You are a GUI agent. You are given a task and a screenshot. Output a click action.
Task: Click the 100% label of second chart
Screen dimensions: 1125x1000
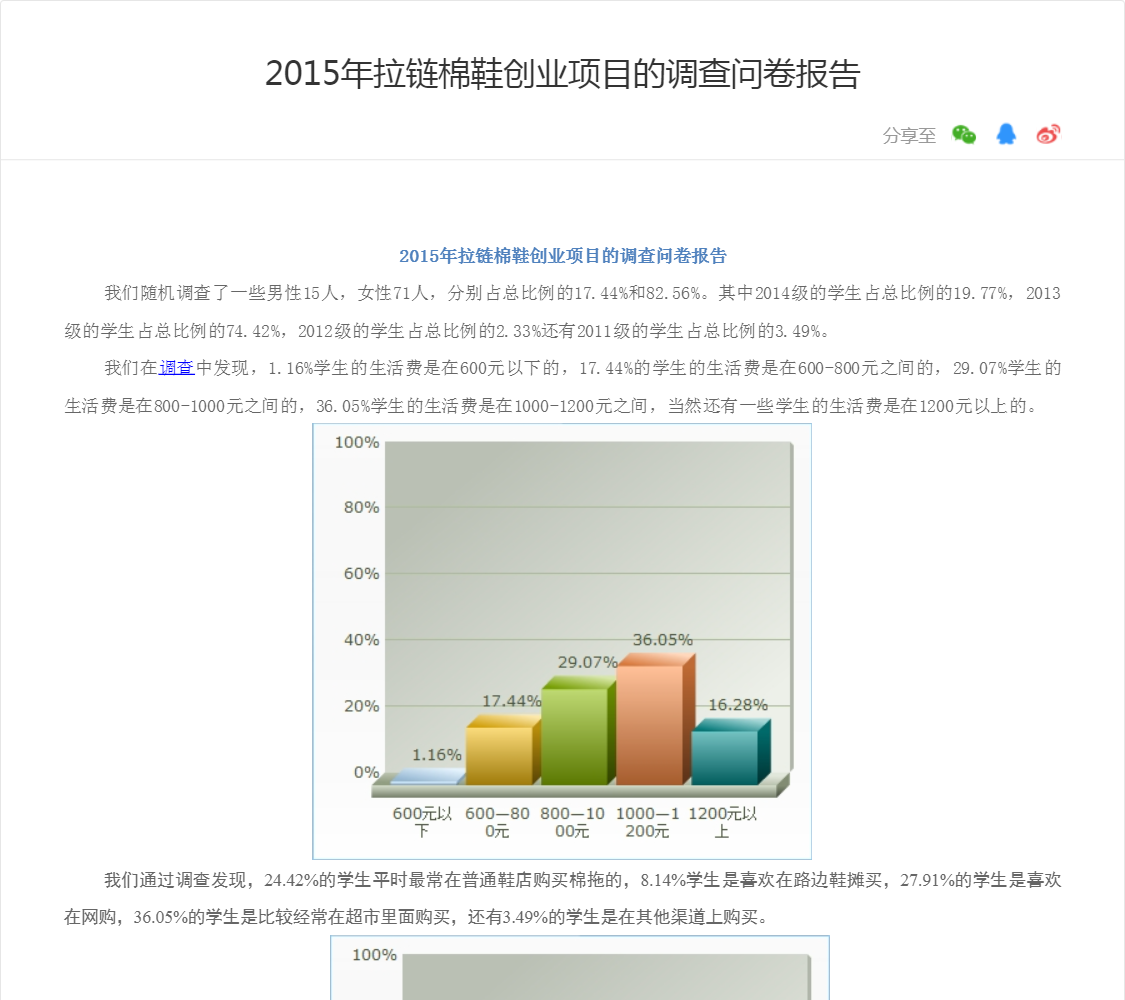pyautogui.click(x=374, y=955)
